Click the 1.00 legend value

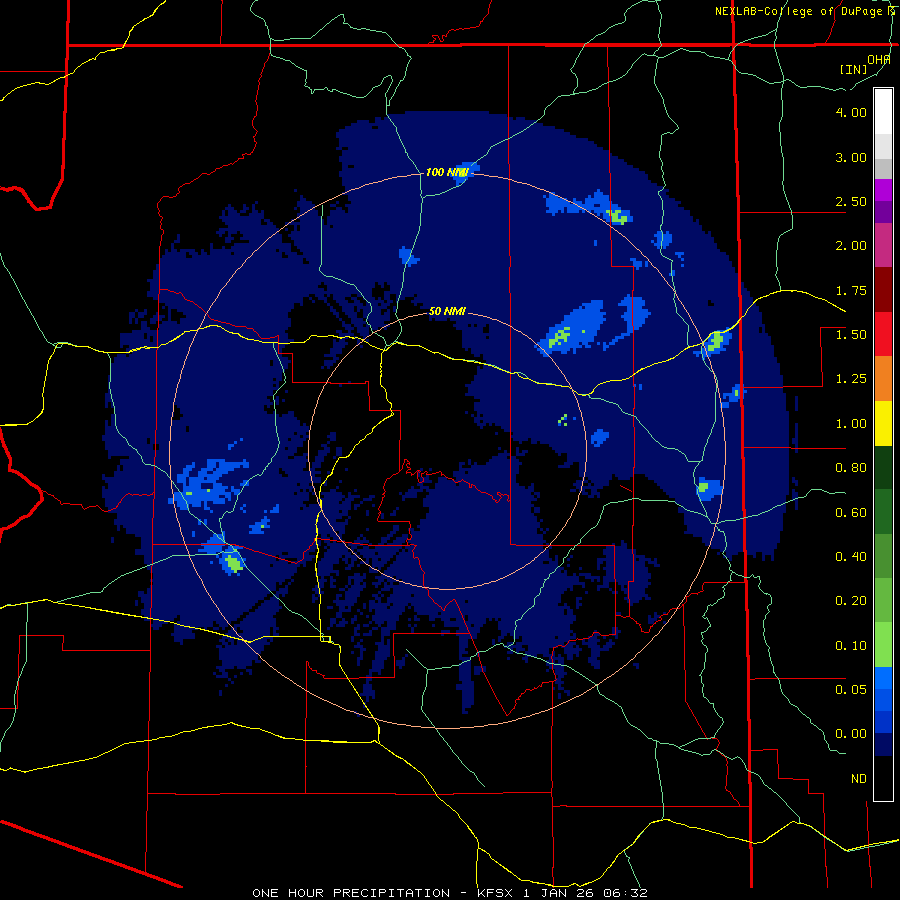click(851, 424)
